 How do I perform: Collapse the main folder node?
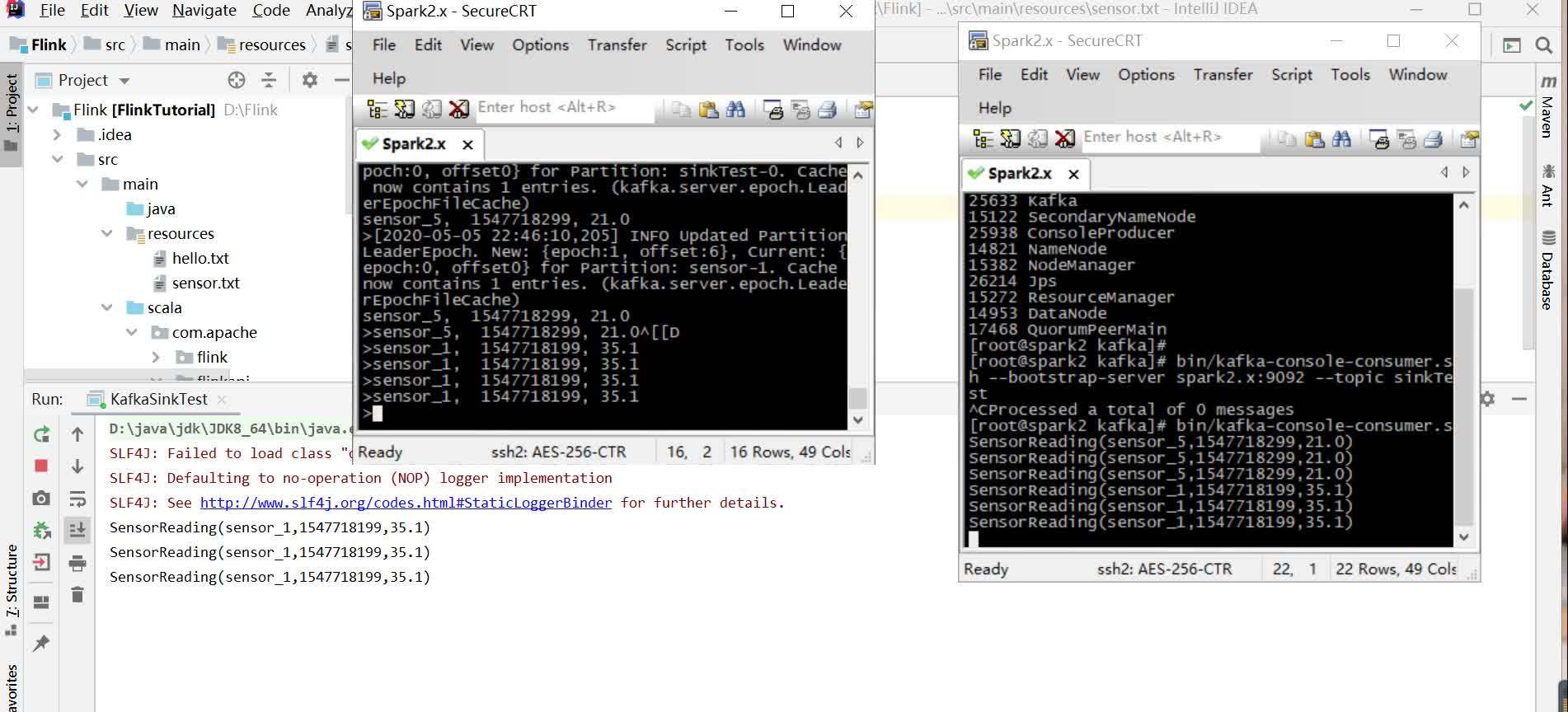[x=82, y=184]
